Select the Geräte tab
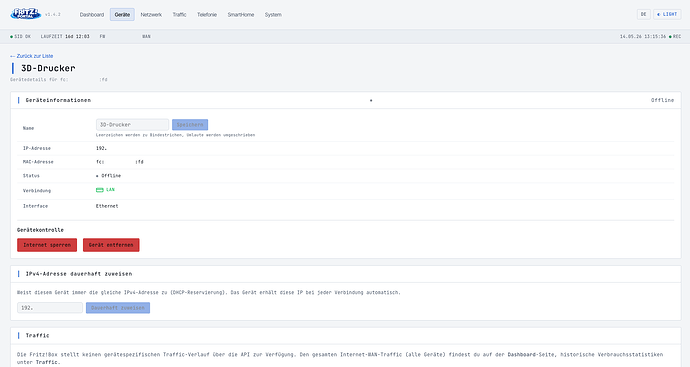 click(122, 15)
